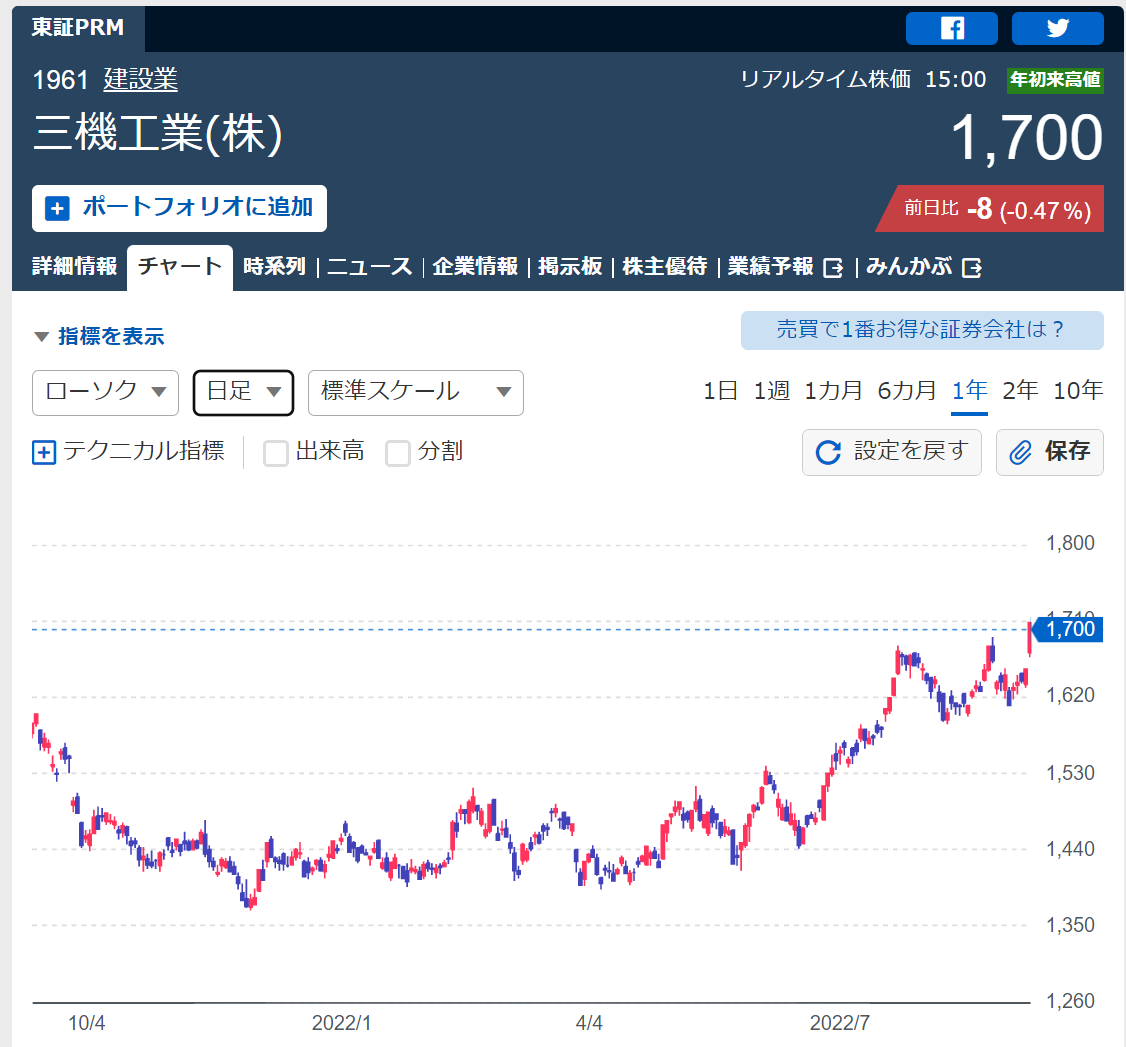This screenshot has height=1047, width=1126.
Task: Switch to the 時系列 tab
Action: [274, 266]
